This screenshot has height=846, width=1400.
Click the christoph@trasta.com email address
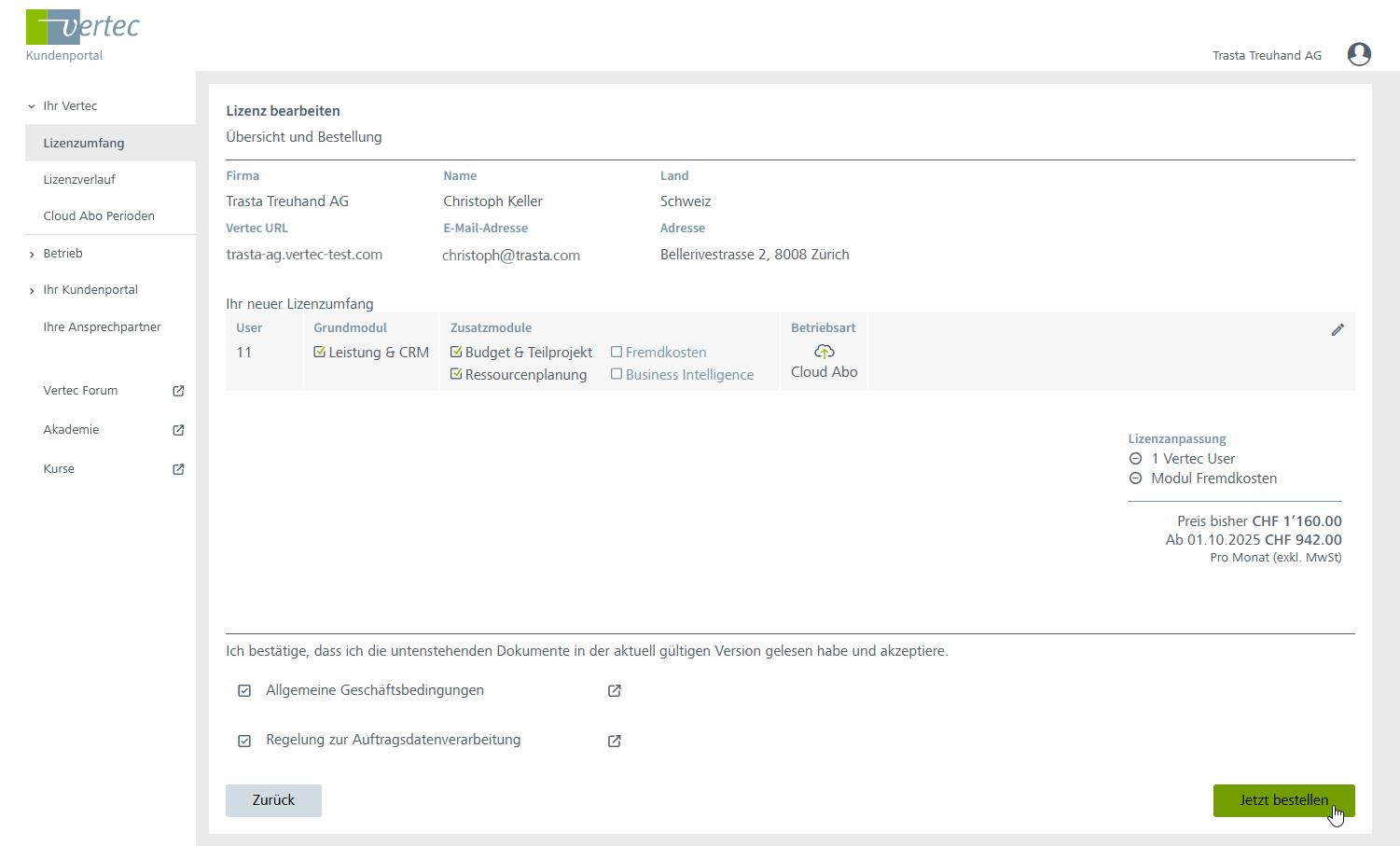pos(511,256)
